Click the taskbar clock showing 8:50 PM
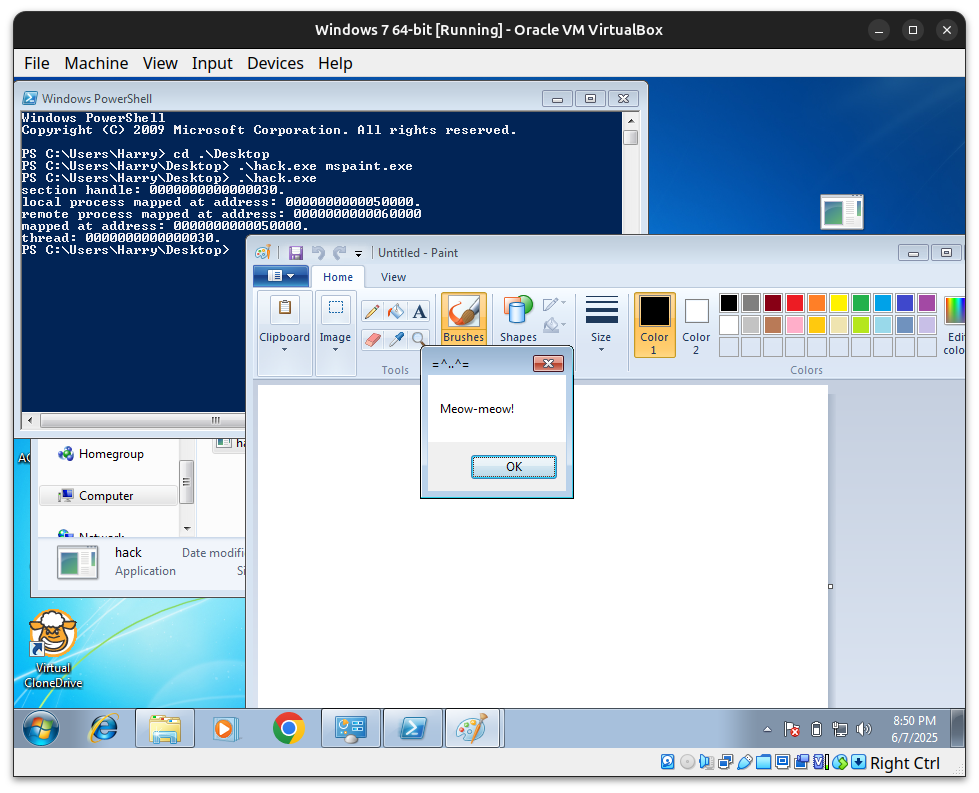 (914, 729)
